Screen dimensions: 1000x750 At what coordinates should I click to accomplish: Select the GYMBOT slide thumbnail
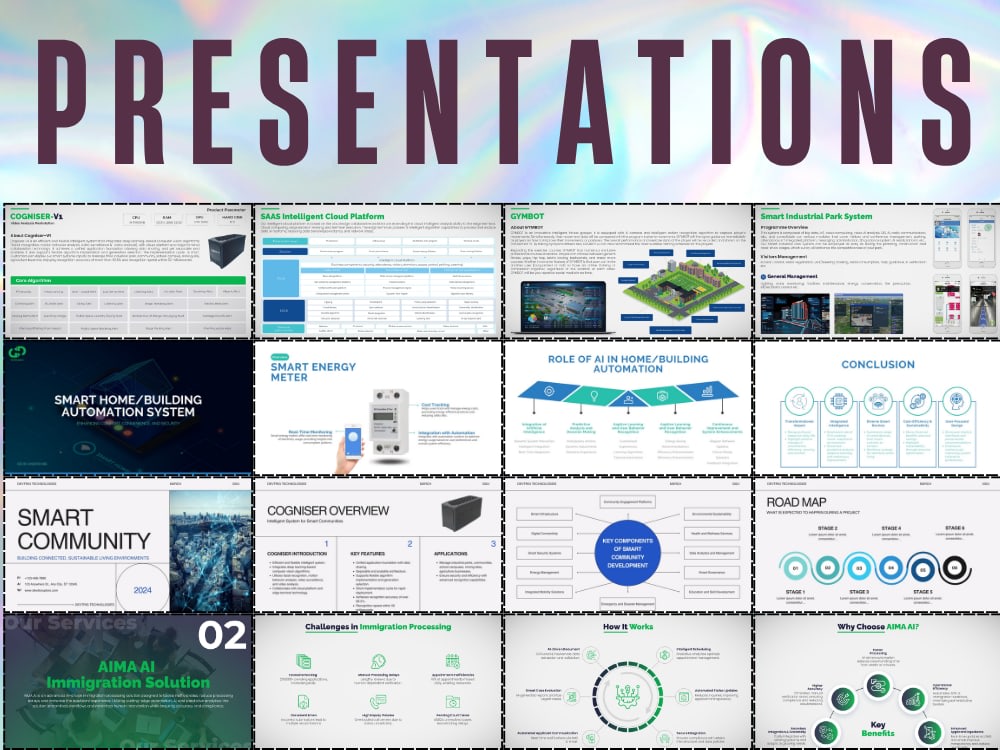coord(628,271)
